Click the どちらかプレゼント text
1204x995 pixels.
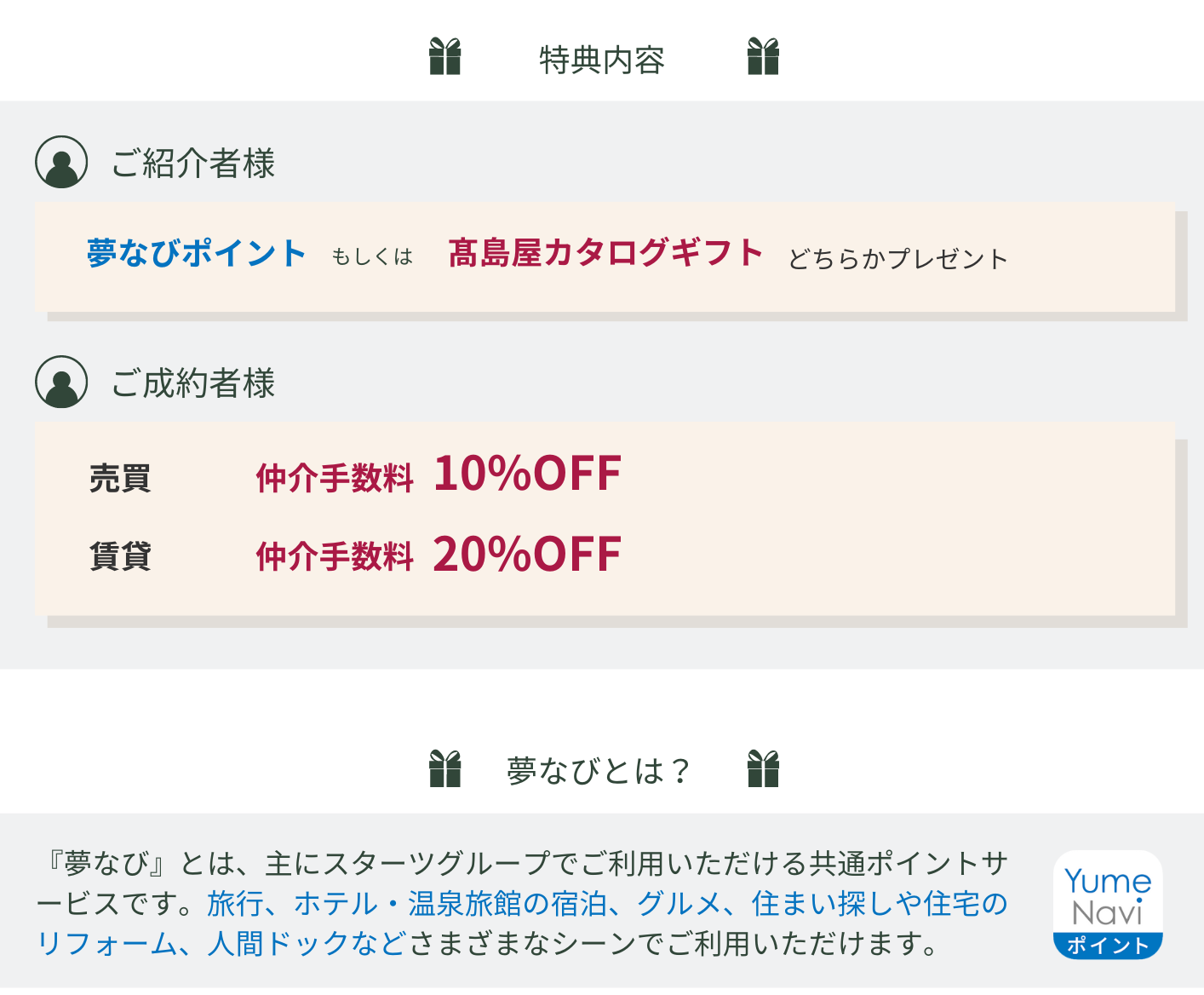[x=898, y=258]
